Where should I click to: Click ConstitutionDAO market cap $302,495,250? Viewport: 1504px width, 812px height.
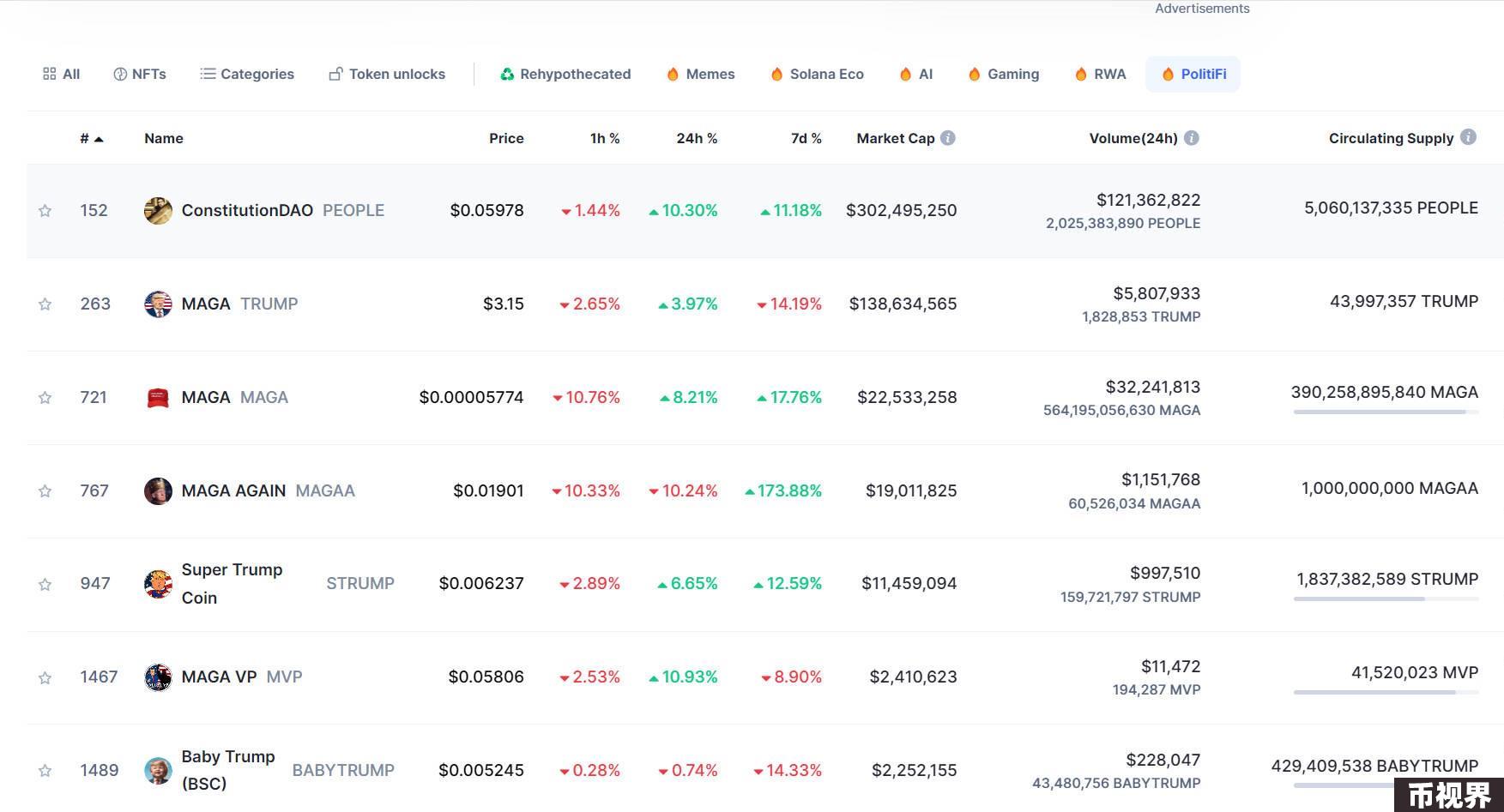point(901,211)
